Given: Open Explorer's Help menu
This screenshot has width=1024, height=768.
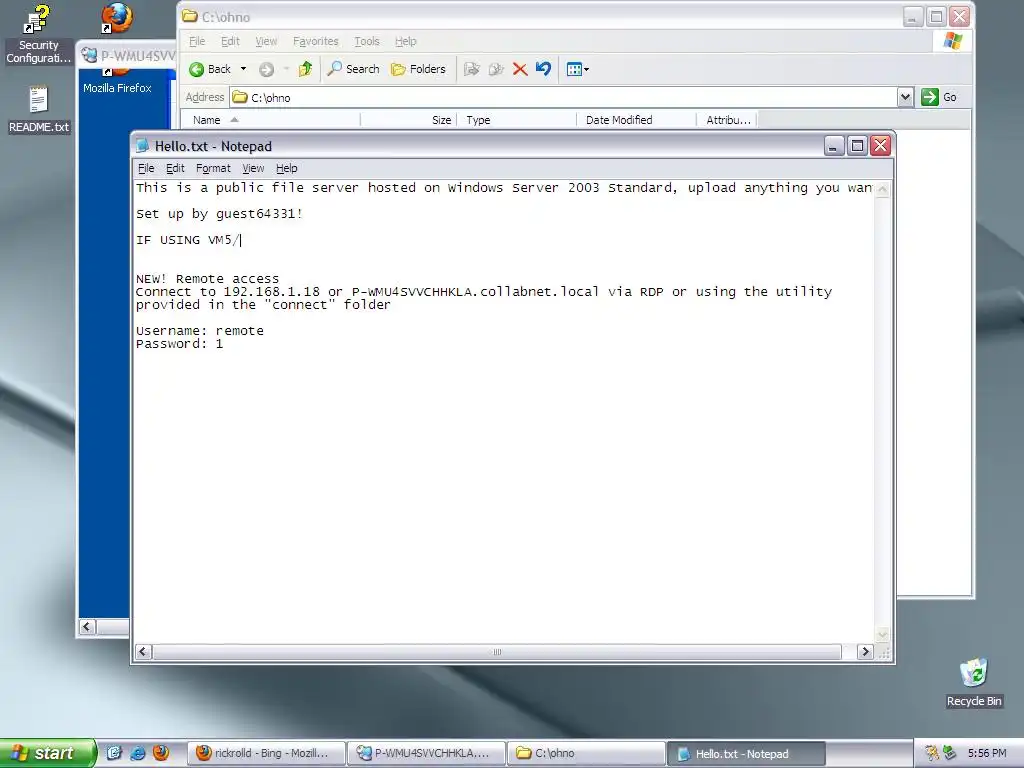Looking at the screenshot, I should (405, 41).
